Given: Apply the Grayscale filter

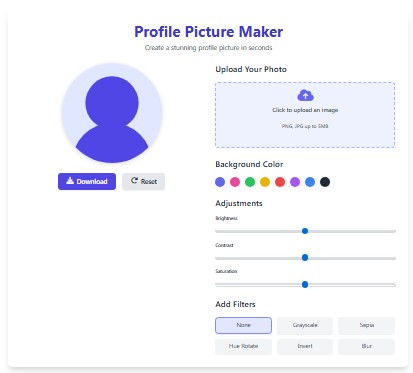Looking at the screenshot, I should click(305, 325).
